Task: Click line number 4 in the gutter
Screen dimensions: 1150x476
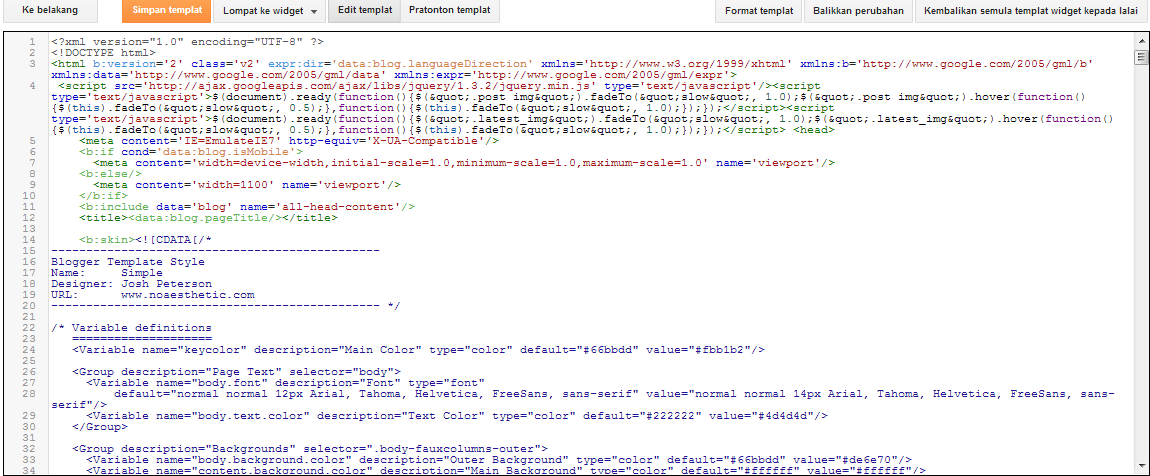Action: pyautogui.click(x=34, y=86)
